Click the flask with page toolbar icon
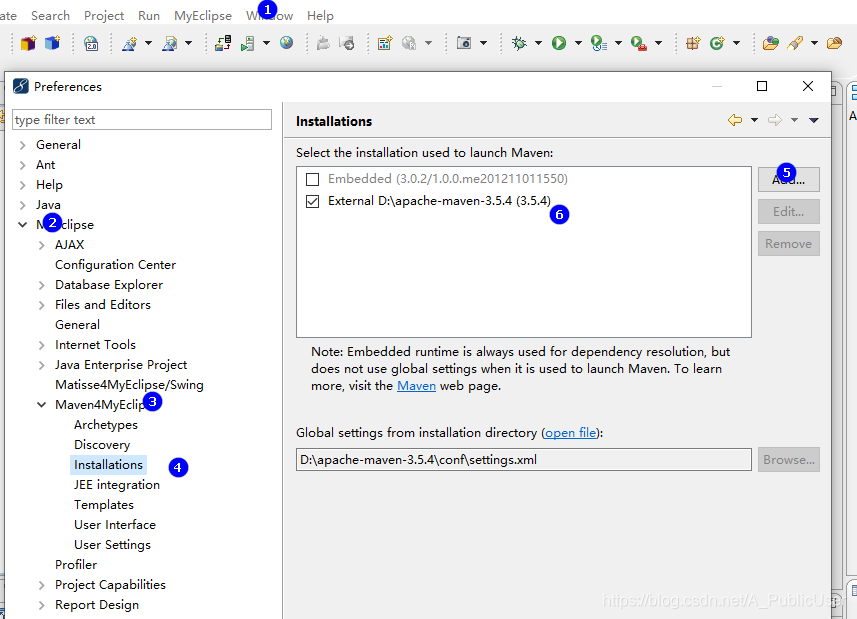Screen dimensions: 857x619 (170, 43)
